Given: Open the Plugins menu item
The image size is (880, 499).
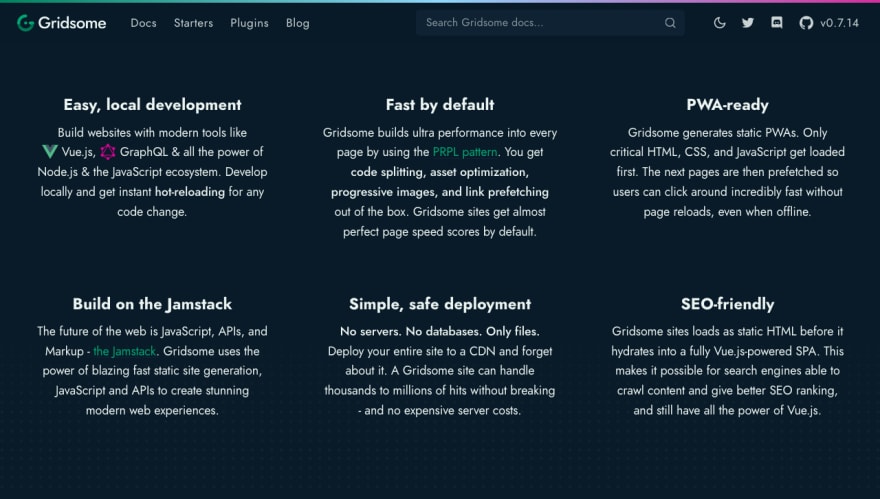Looking at the screenshot, I should (x=249, y=23).
